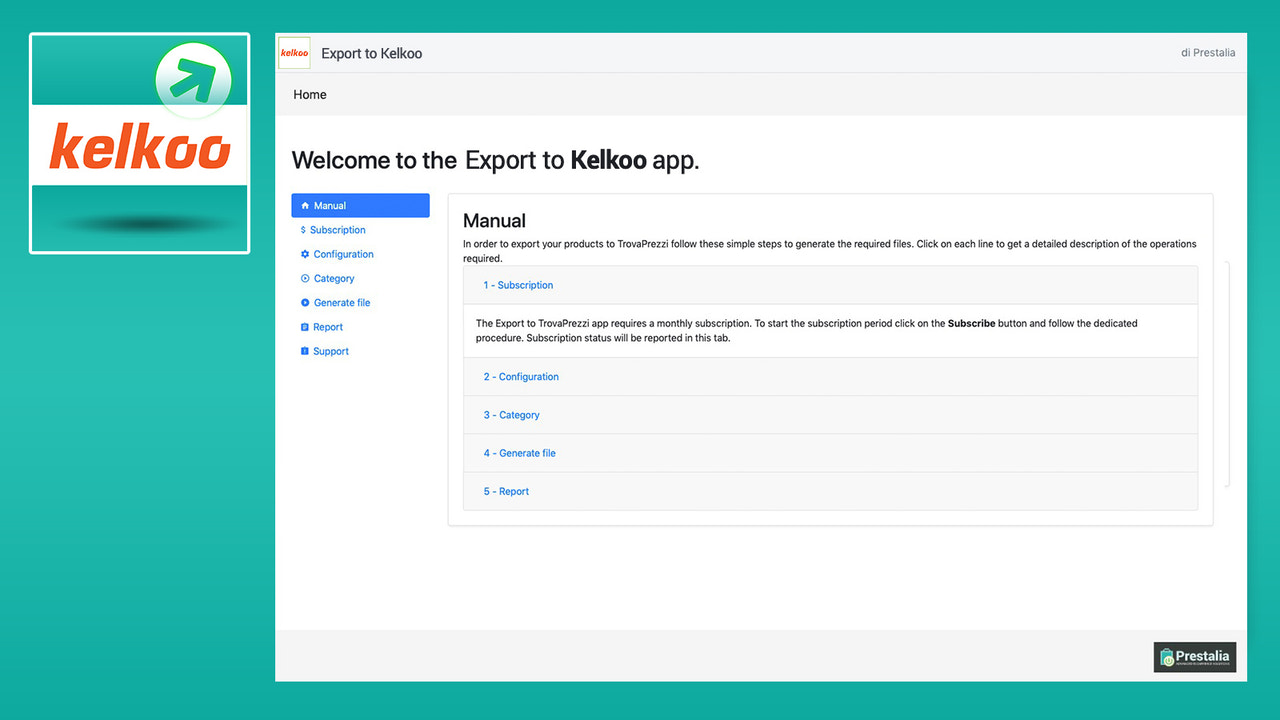Open the 'di Prestalia' developer link
This screenshot has height=720, width=1280.
(1209, 52)
